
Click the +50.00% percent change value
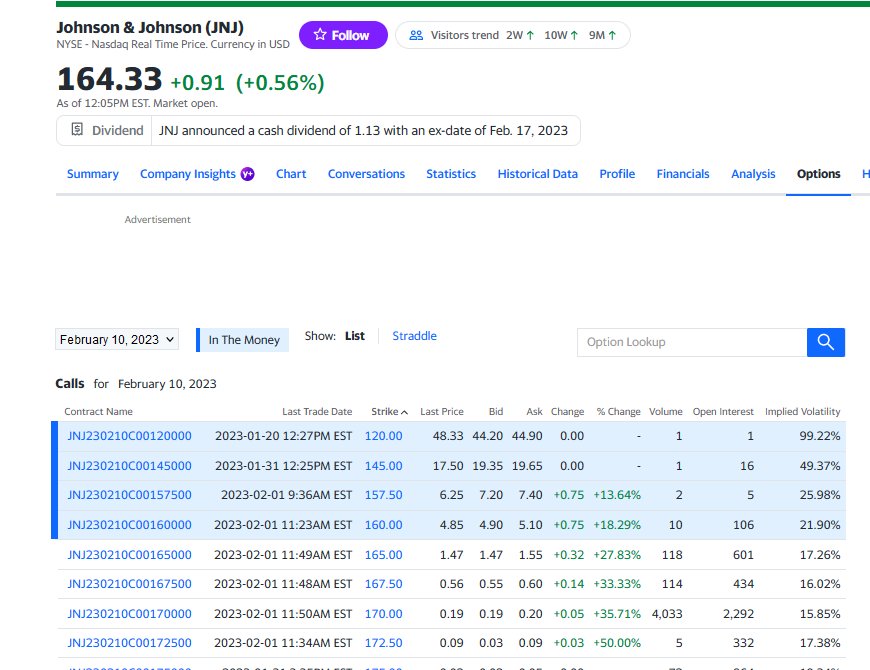point(617,643)
